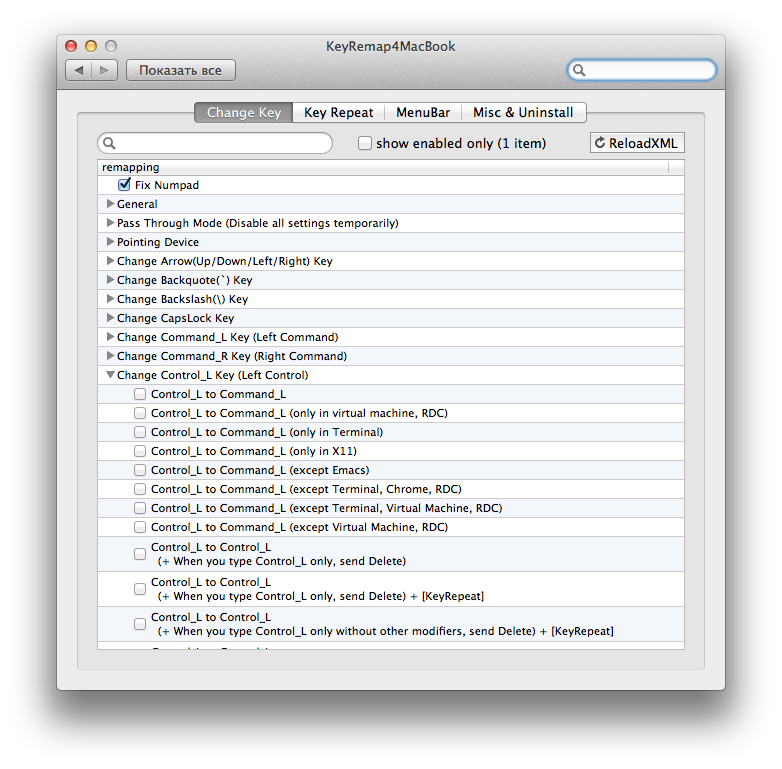Check Control_L only send Delete option
This screenshot has height=769, width=782.
140,554
